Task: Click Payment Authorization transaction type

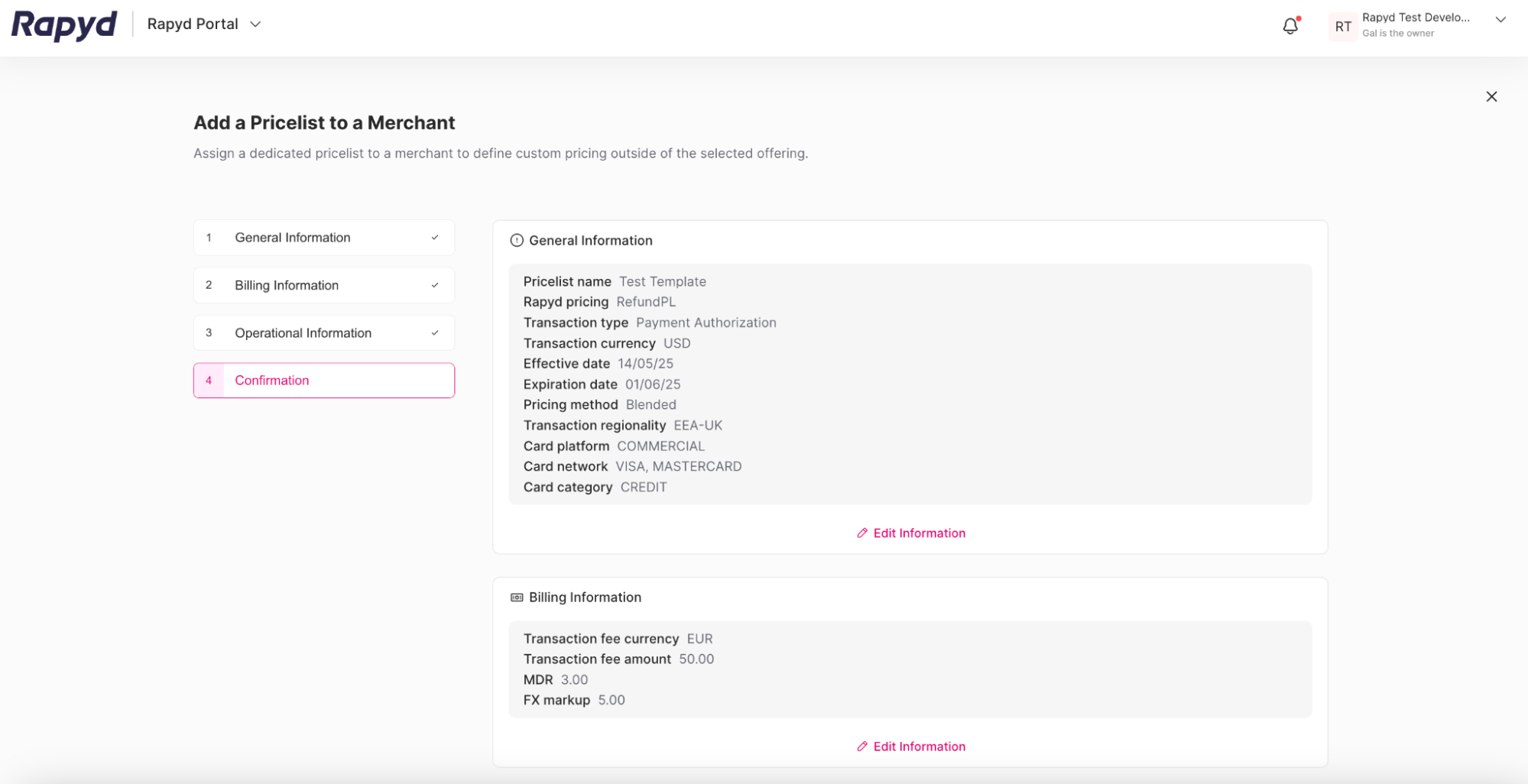Action: click(706, 323)
